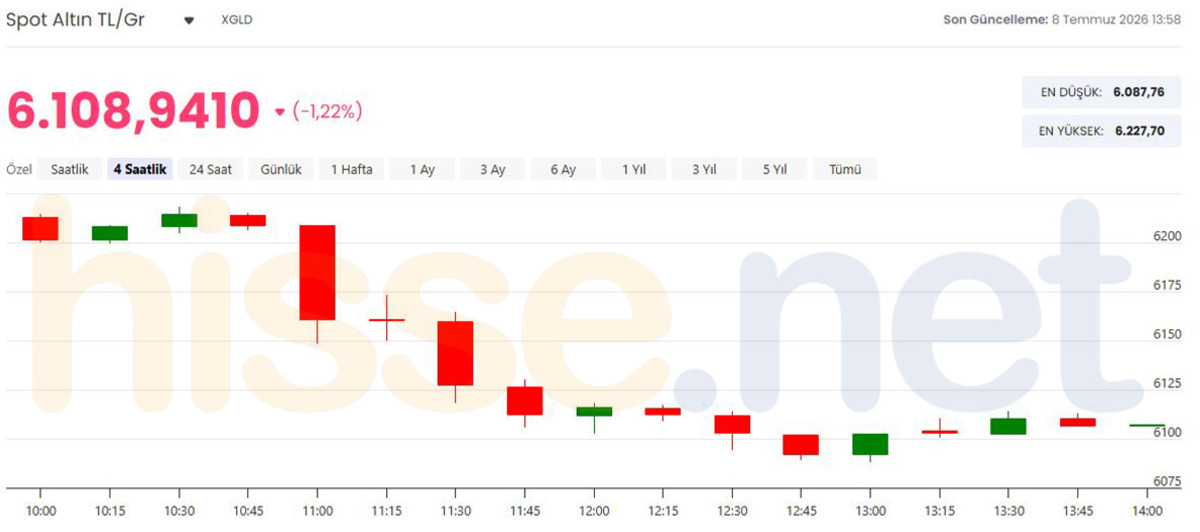Click the red 11:30 candlestick
The width and height of the screenshot is (1200, 532).
[x=455, y=353]
